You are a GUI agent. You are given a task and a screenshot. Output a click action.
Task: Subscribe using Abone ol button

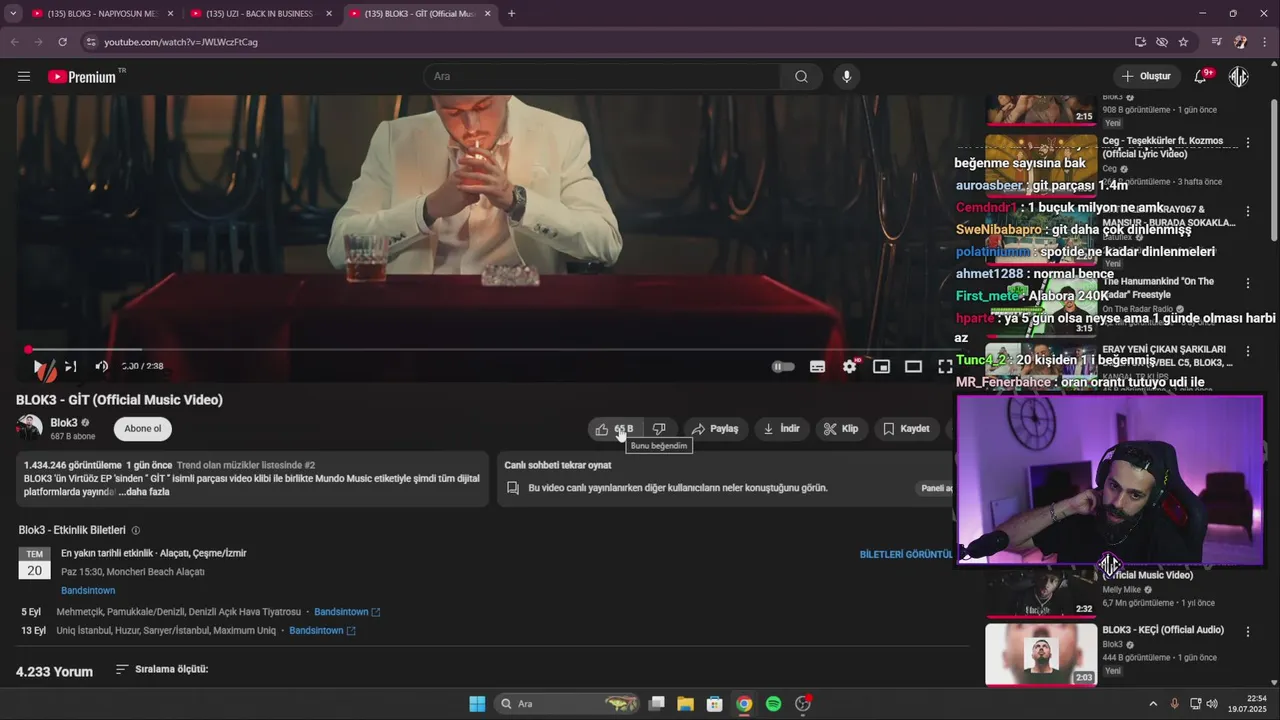[x=143, y=429]
